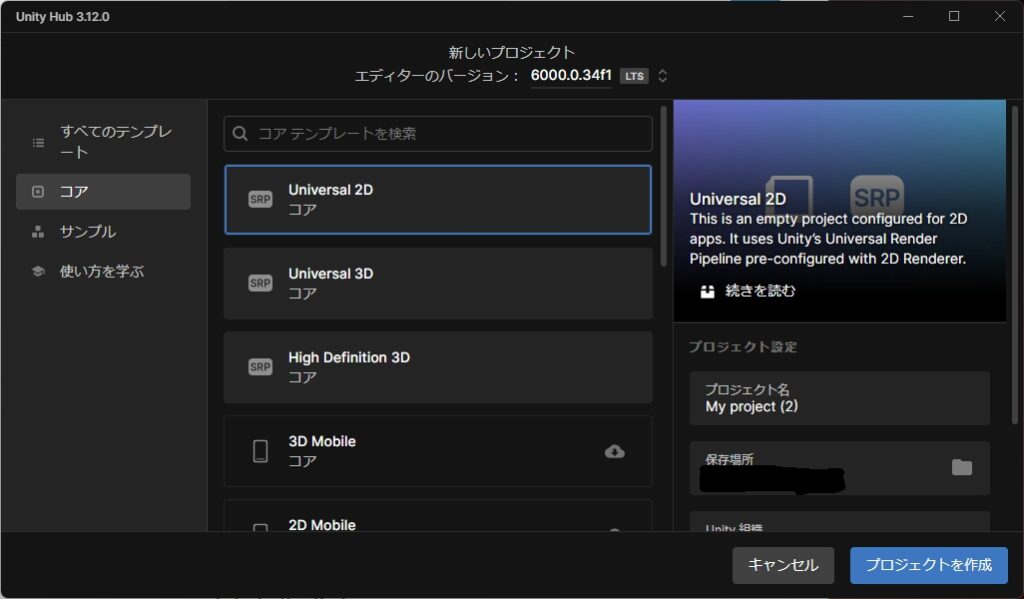Select the 2D Mobile template
The width and height of the screenshot is (1024, 599).
(438, 515)
